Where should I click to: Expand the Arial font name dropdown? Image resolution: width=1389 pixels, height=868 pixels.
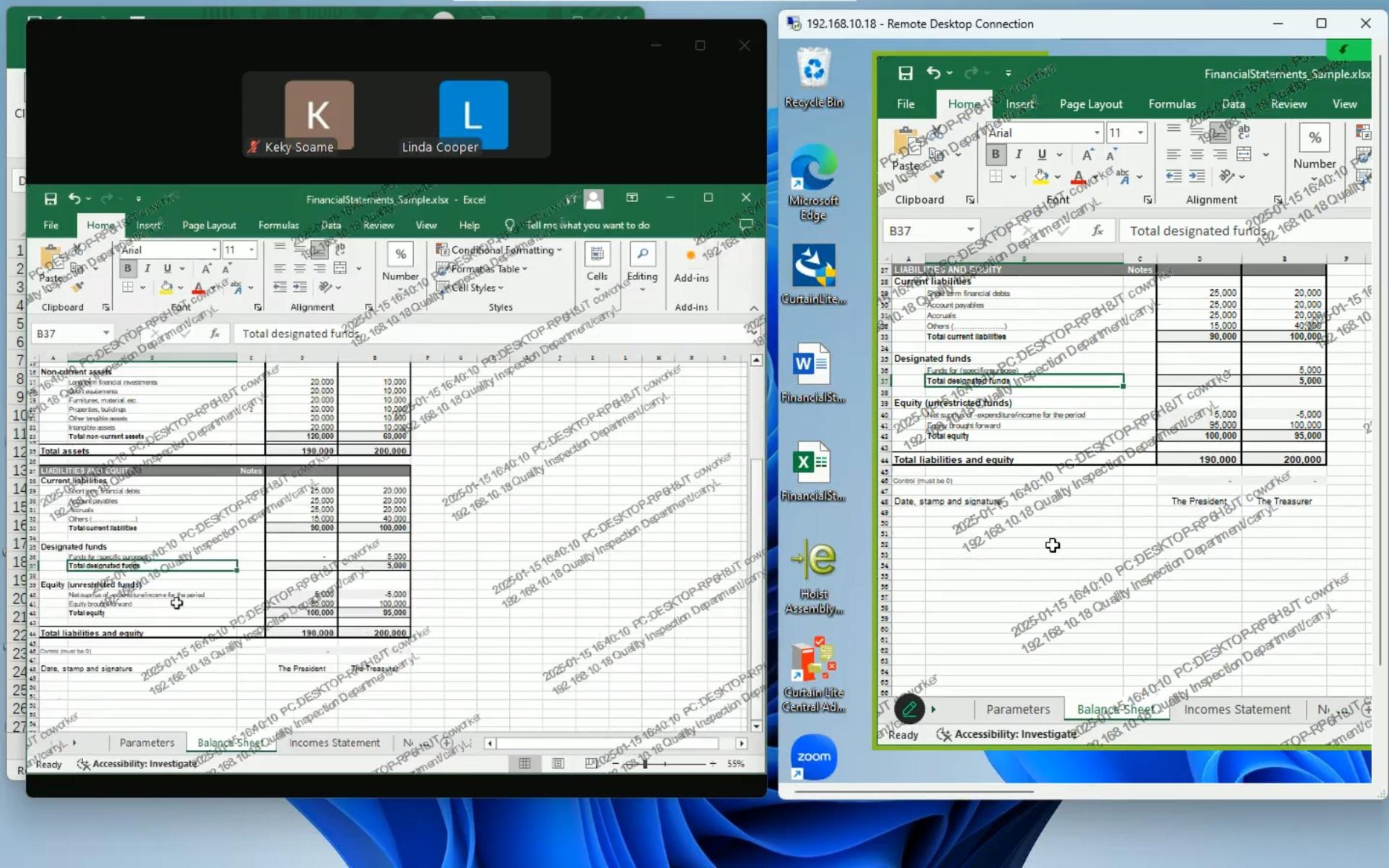(x=1097, y=133)
